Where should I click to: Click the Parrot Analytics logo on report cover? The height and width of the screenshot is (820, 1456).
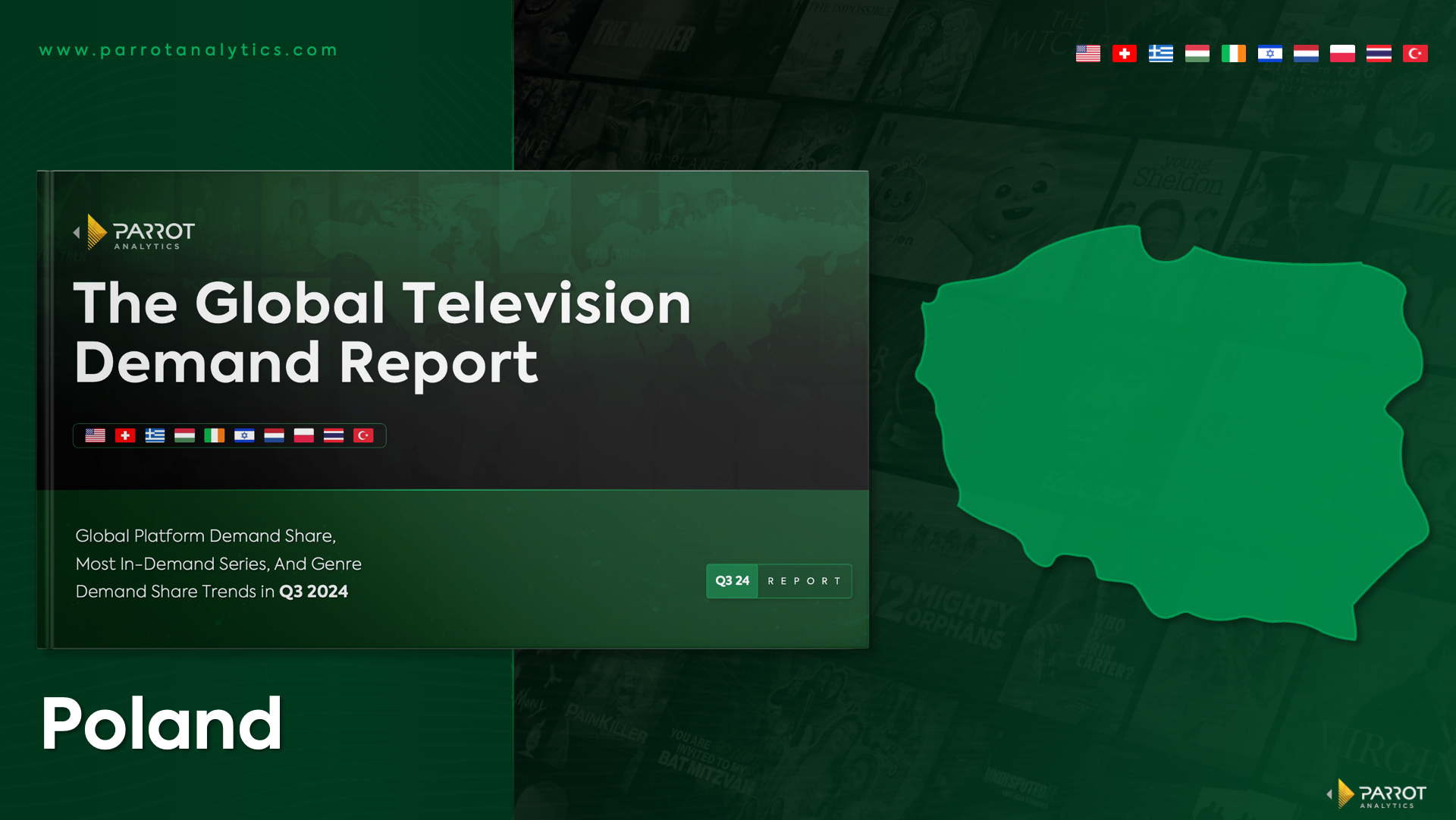pos(134,232)
